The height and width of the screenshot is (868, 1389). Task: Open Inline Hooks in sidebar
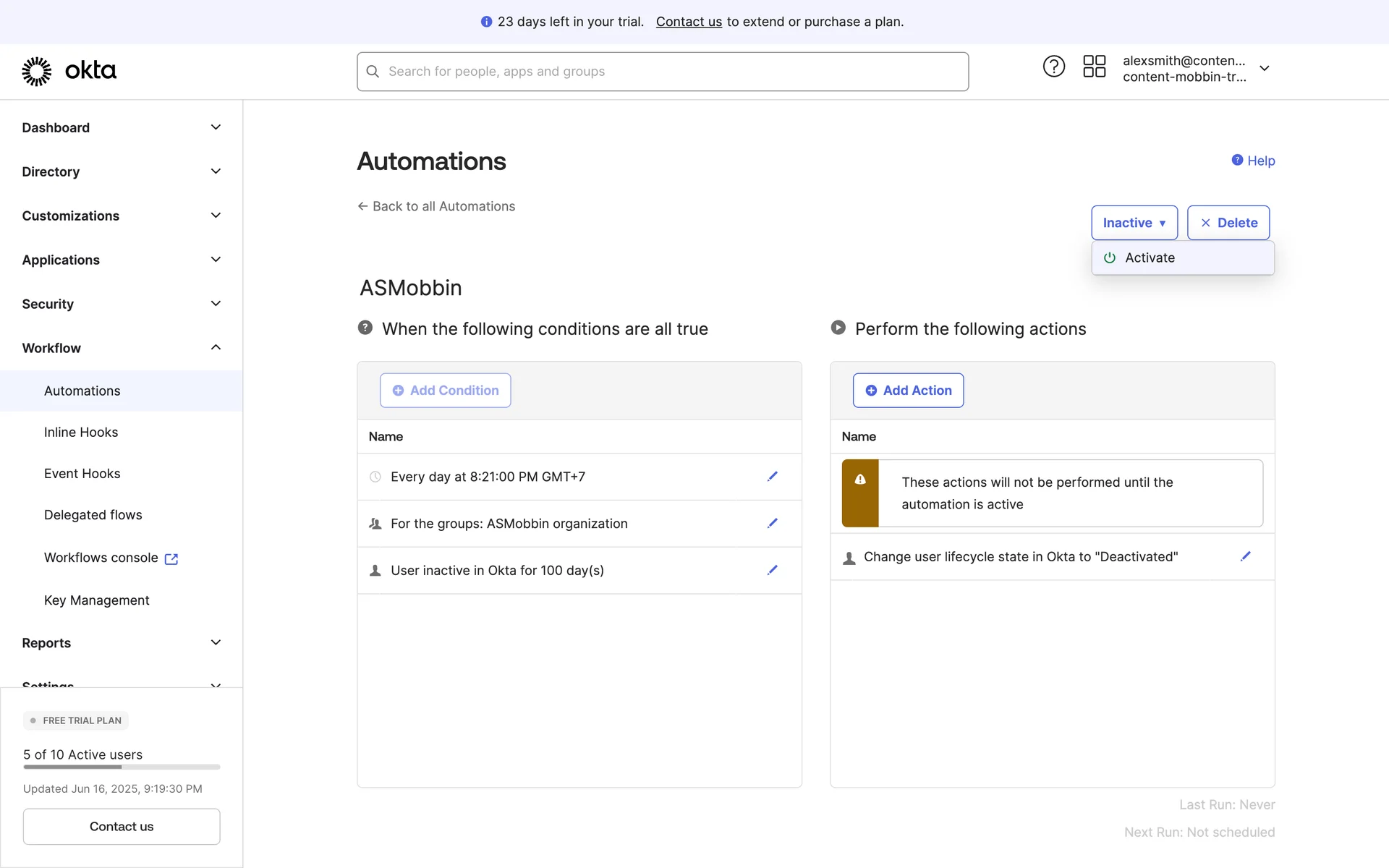pos(81,432)
